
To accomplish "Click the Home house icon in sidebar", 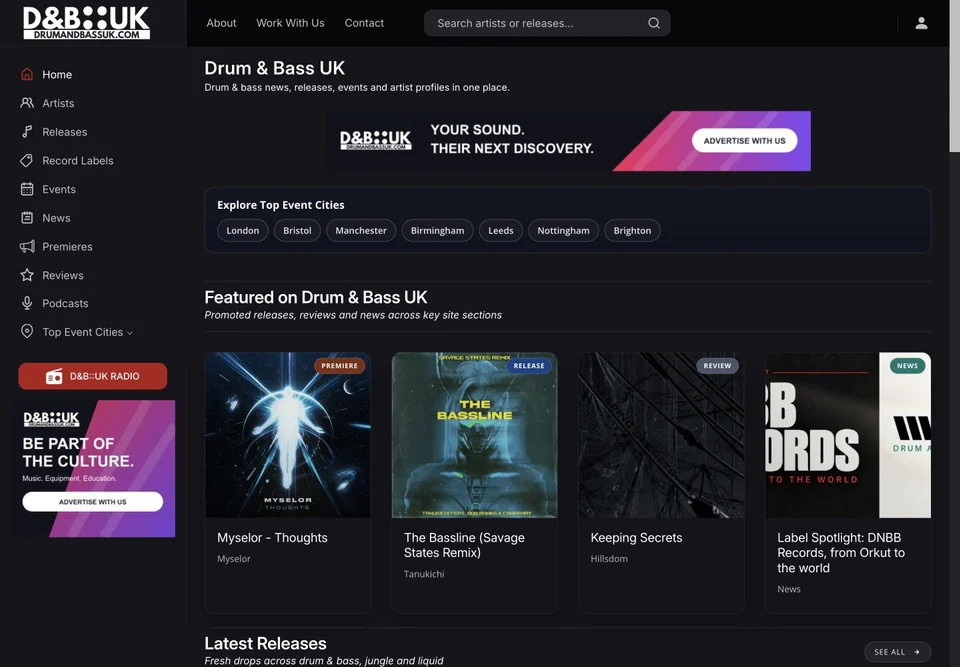I will click(x=27, y=74).
